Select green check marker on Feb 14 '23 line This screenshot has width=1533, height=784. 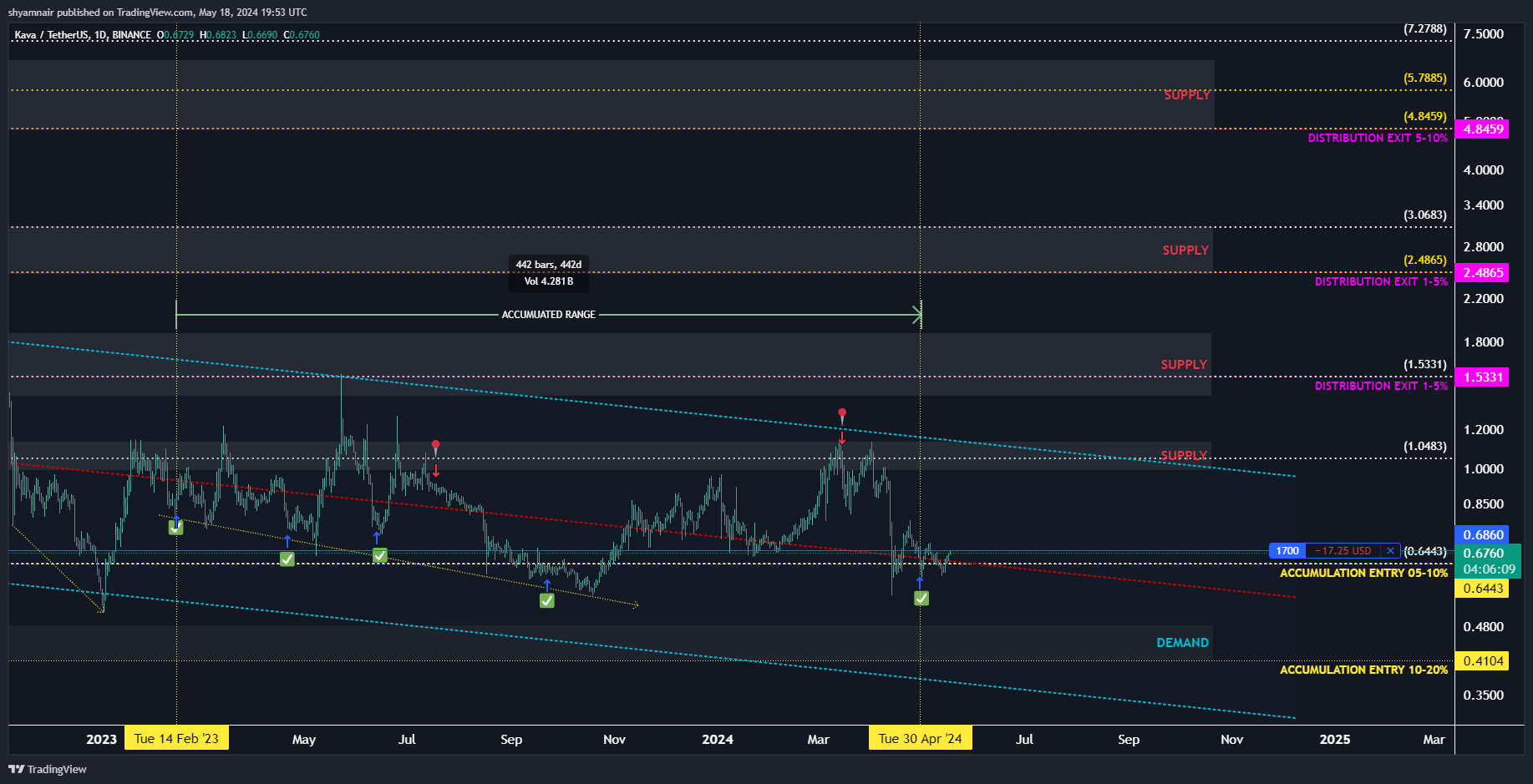pyautogui.click(x=175, y=527)
